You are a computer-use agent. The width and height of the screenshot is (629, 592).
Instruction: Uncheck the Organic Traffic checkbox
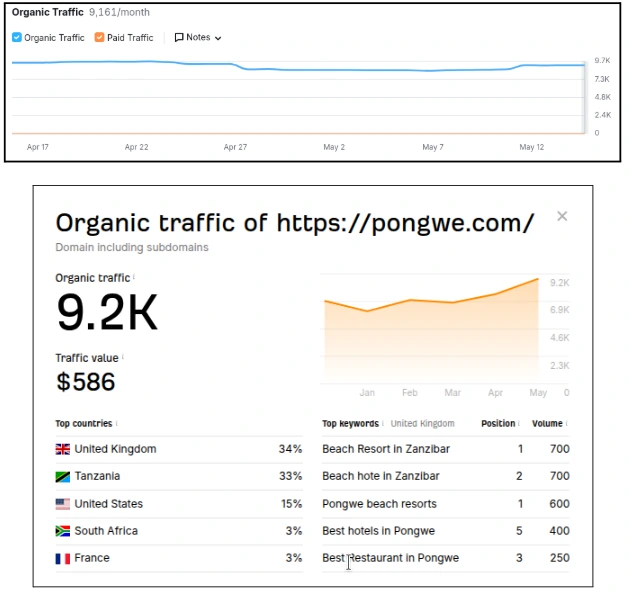(x=17, y=37)
